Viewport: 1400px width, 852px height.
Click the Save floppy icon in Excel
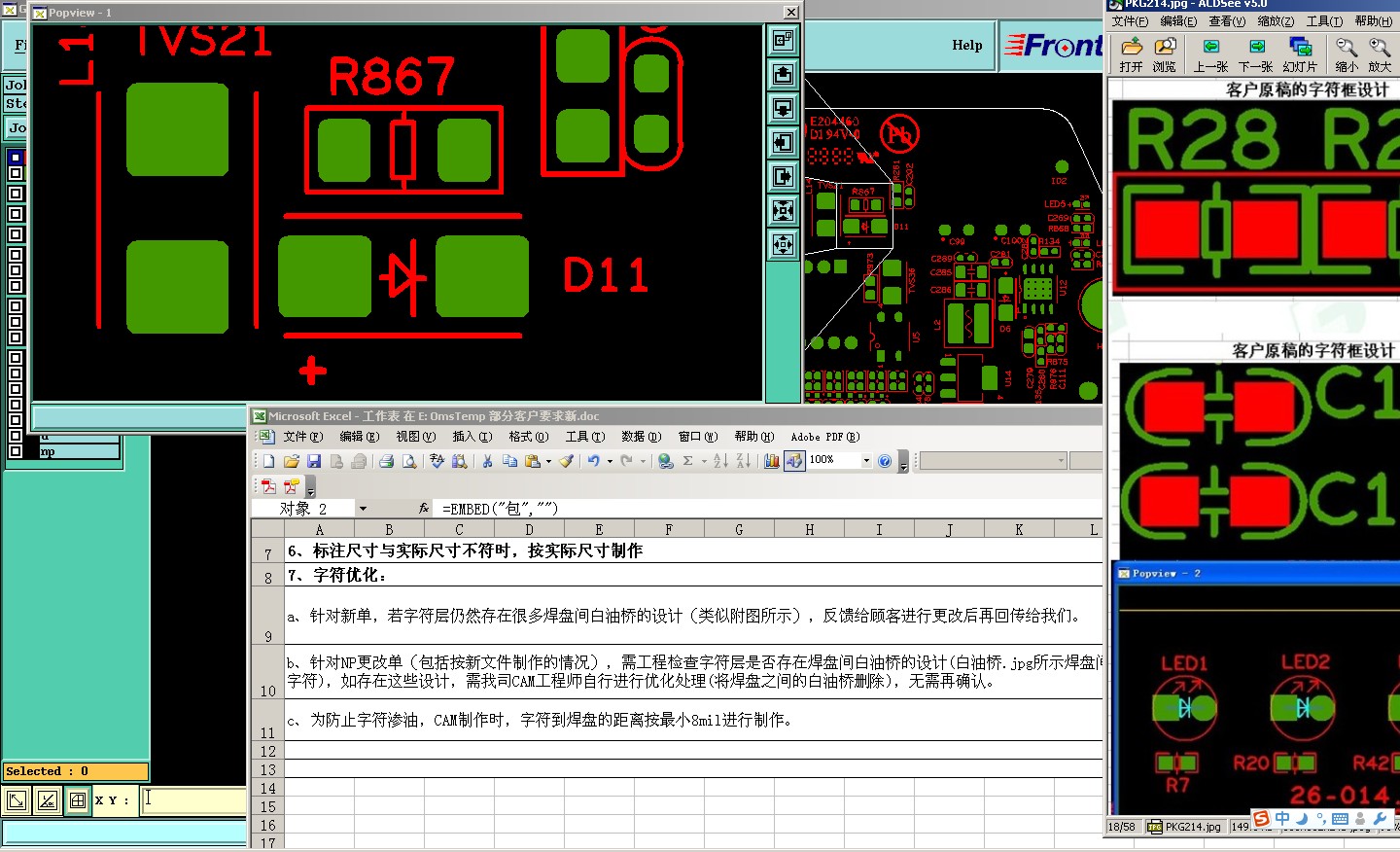tap(313, 461)
